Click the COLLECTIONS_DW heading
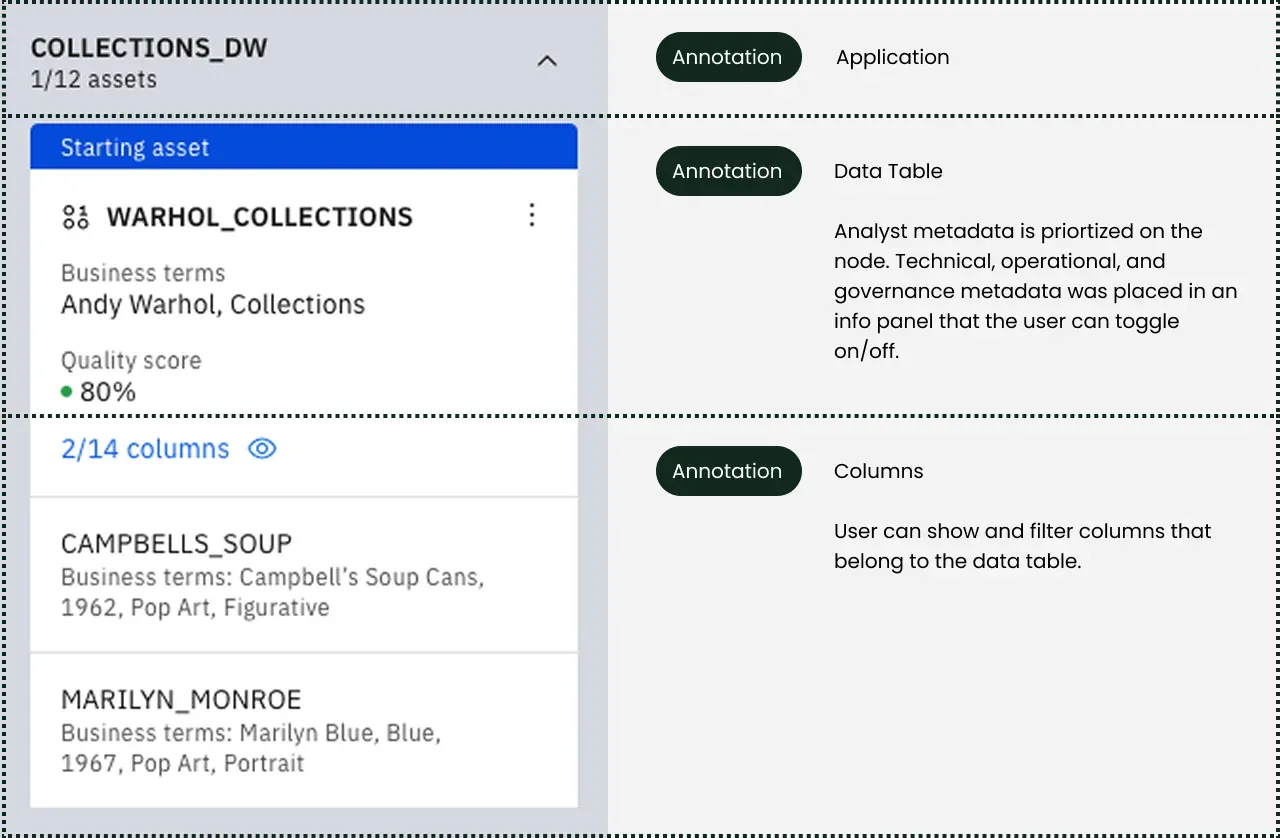 (149, 48)
